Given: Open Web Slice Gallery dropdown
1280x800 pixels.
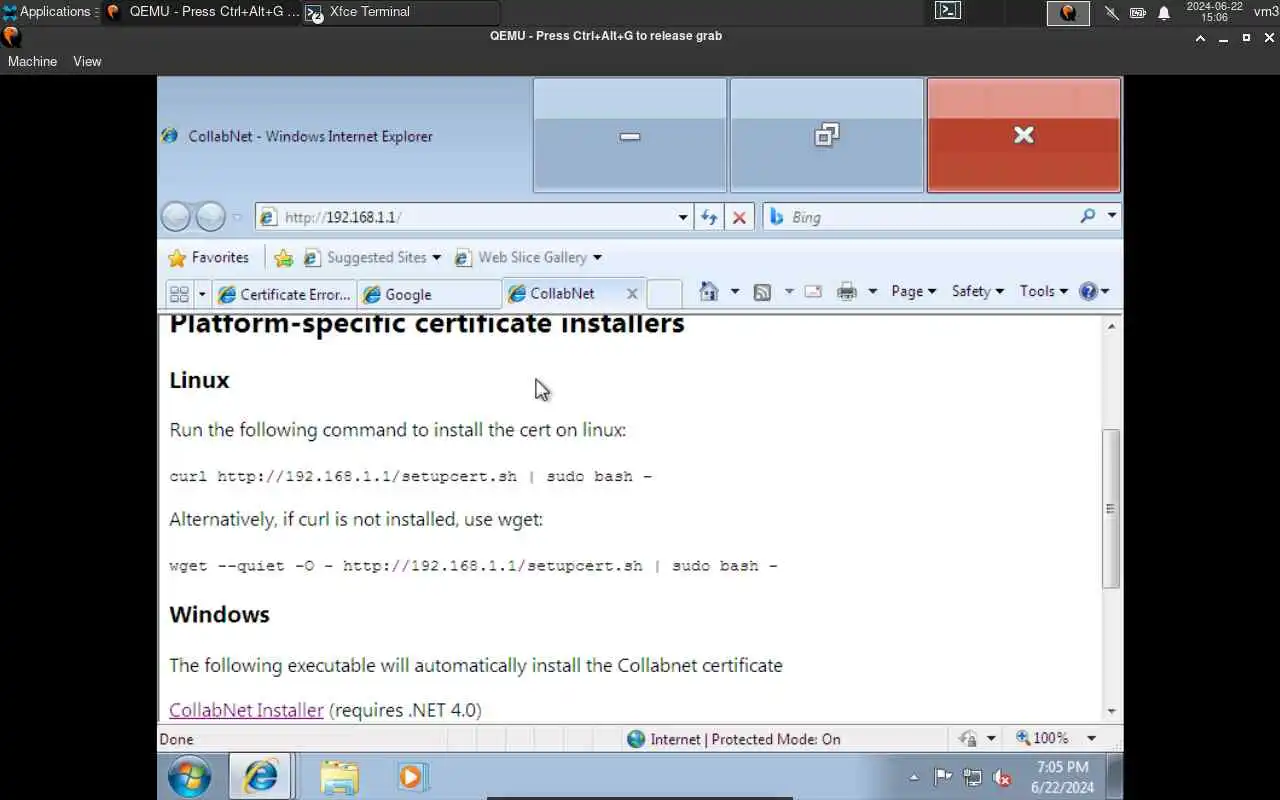Looking at the screenshot, I should [528, 258].
